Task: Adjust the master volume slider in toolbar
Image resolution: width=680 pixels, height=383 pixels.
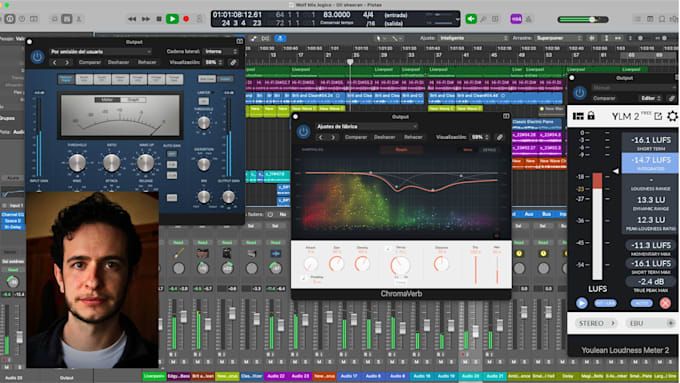Action: [x=583, y=19]
